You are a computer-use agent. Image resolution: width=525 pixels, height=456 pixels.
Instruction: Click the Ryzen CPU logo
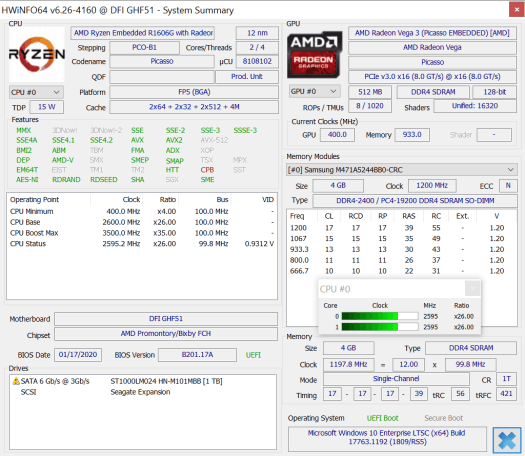(37, 54)
